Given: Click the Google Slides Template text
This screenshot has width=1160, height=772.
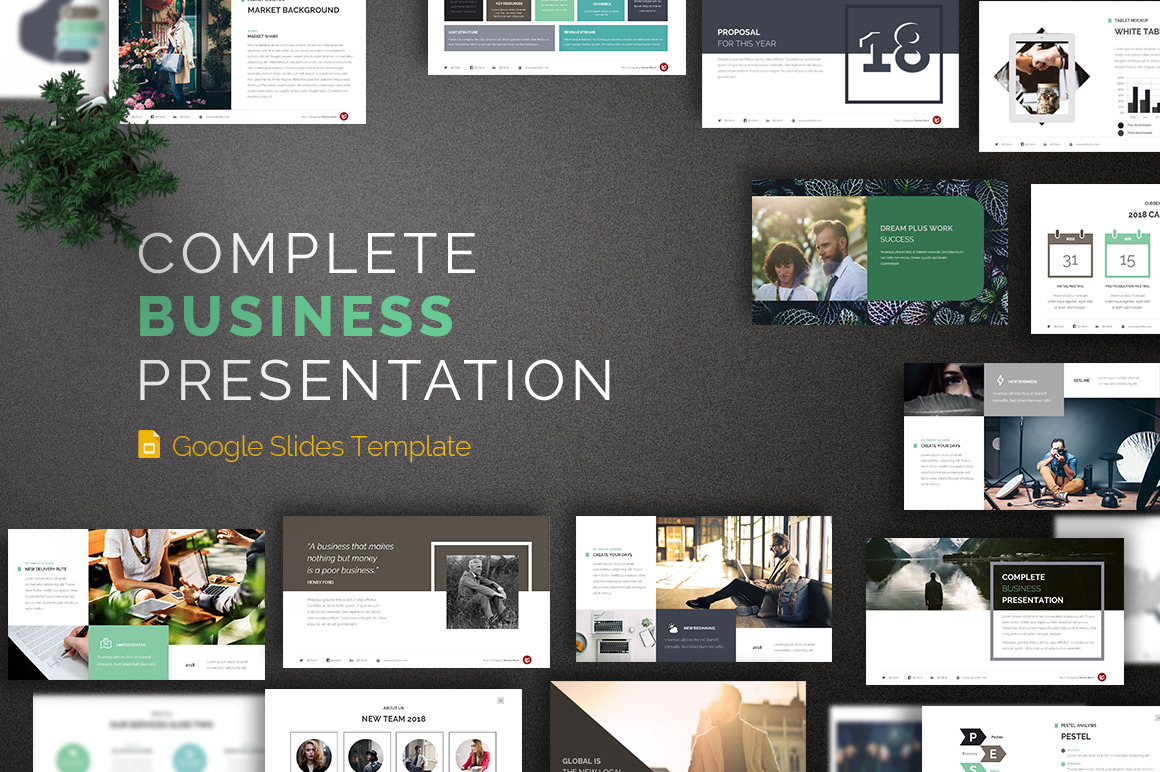Looking at the screenshot, I should (321, 446).
